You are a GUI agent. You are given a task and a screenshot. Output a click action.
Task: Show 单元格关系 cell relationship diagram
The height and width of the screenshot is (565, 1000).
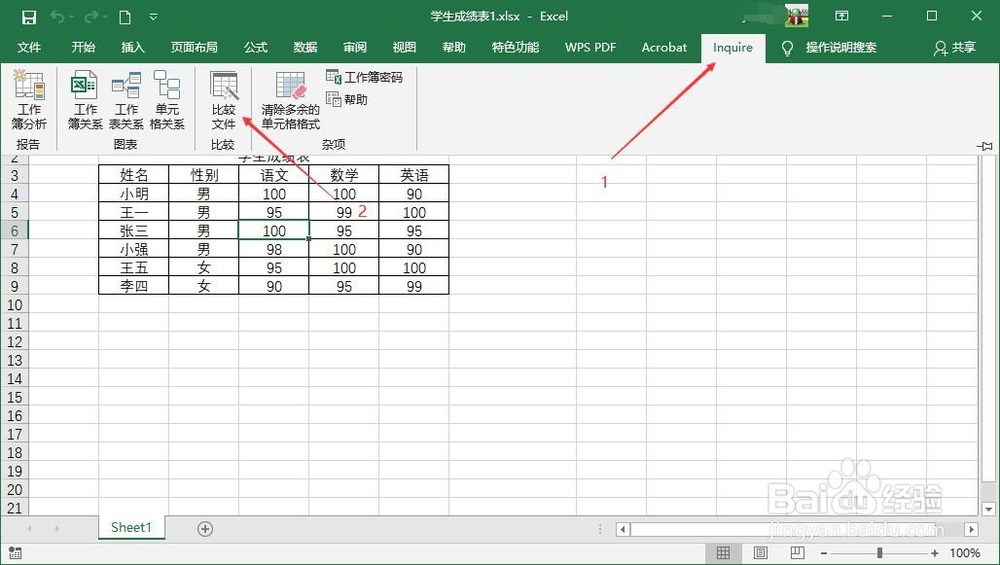[167, 100]
